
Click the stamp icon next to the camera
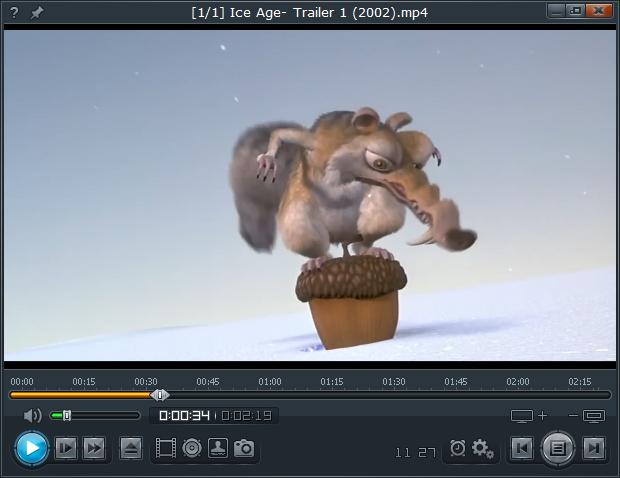(x=218, y=448)
